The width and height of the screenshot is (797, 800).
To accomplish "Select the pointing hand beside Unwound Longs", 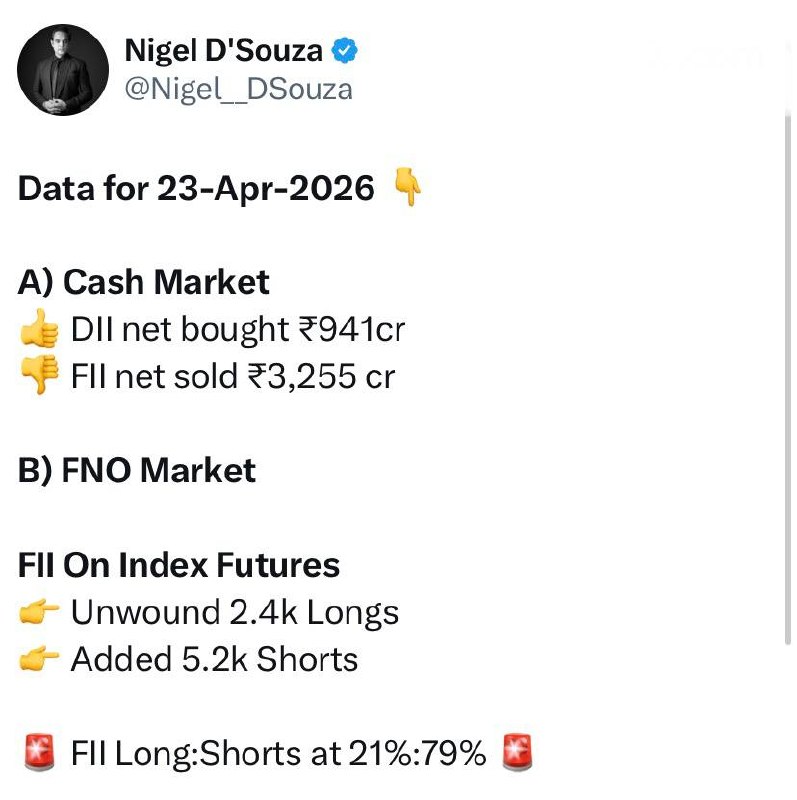I will click(x=39, y=613).
